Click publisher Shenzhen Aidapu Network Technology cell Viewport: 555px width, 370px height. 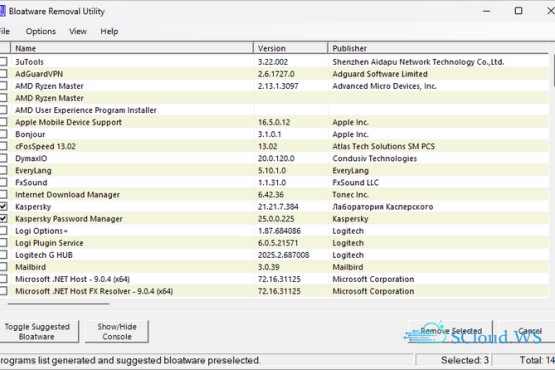(x=418, y=62)
